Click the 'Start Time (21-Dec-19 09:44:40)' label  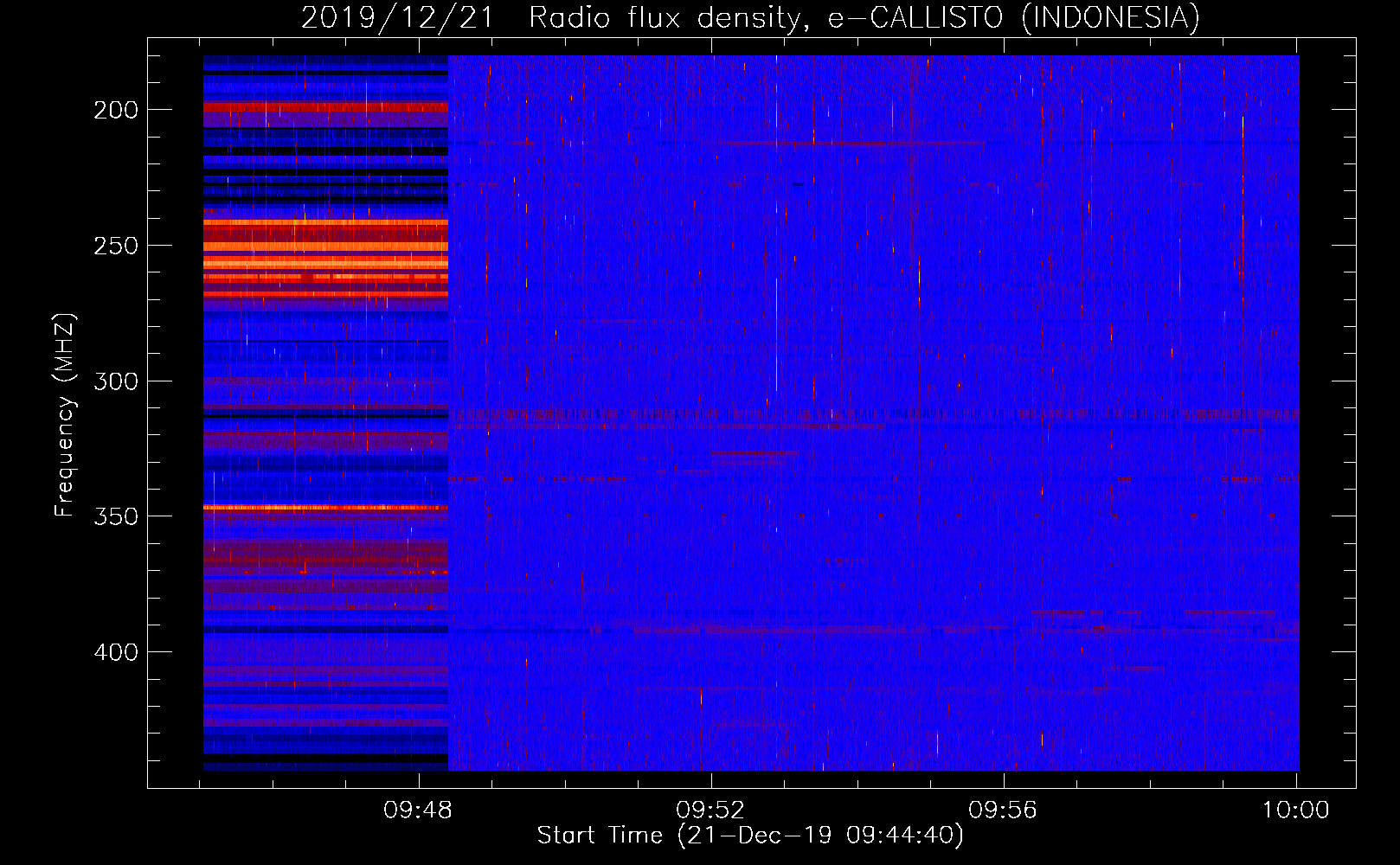(750, 836)
